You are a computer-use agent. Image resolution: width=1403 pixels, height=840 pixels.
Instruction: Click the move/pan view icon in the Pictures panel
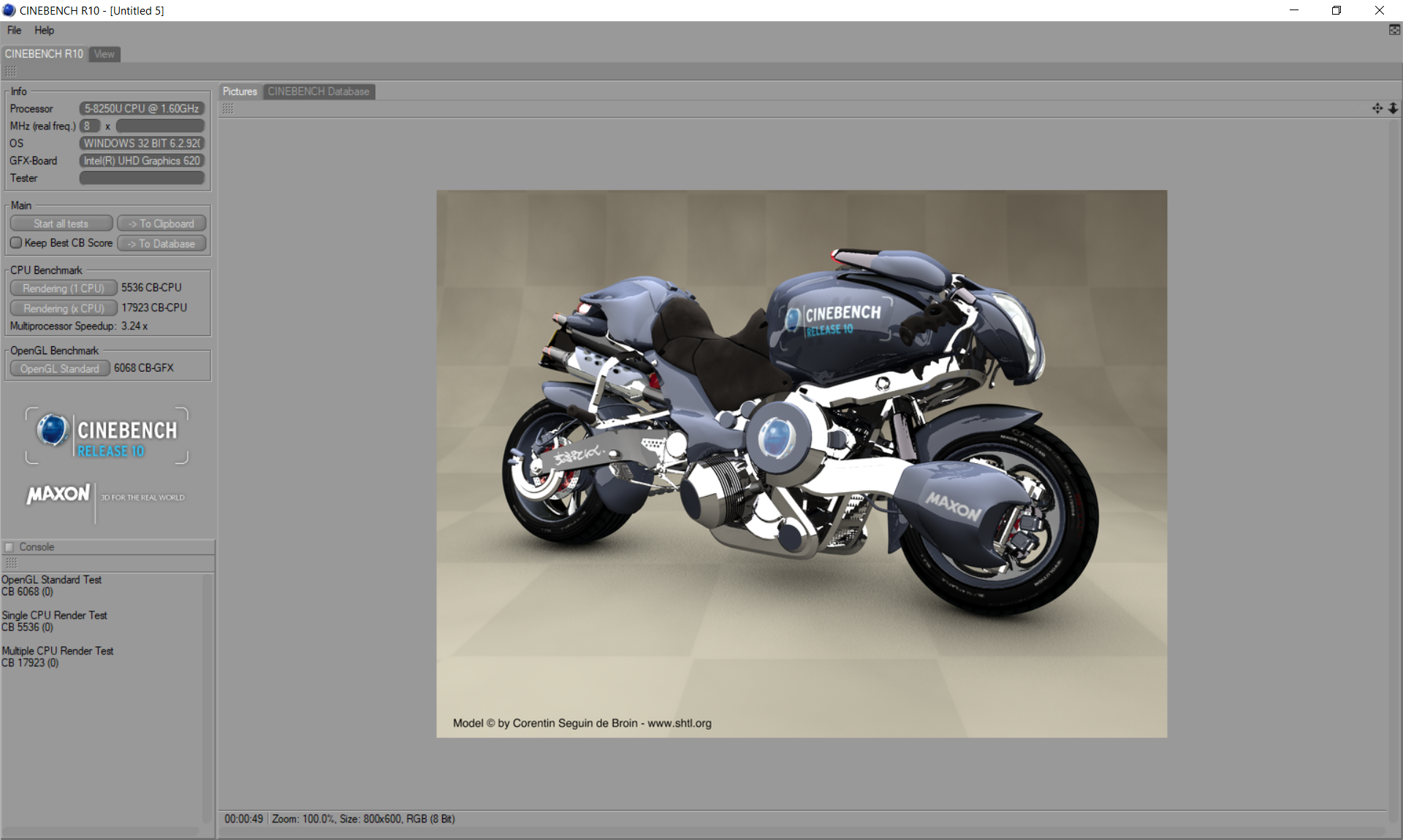(x=1377, y=108)
